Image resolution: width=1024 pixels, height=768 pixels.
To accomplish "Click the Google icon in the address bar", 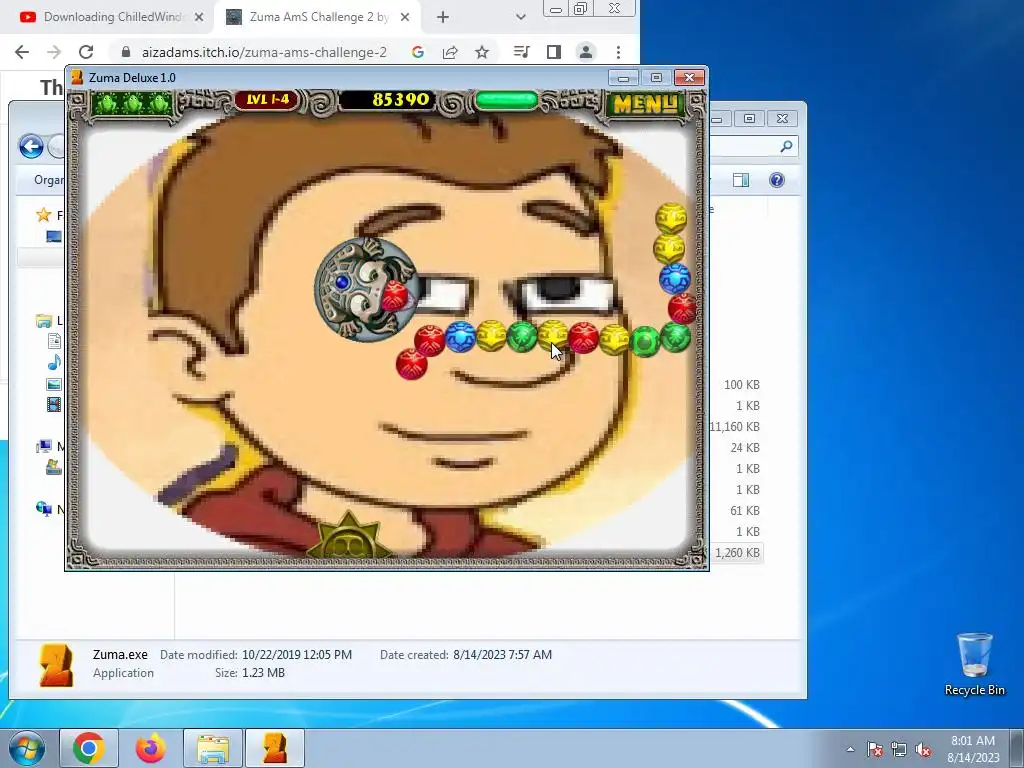I will tap(418, 52).
